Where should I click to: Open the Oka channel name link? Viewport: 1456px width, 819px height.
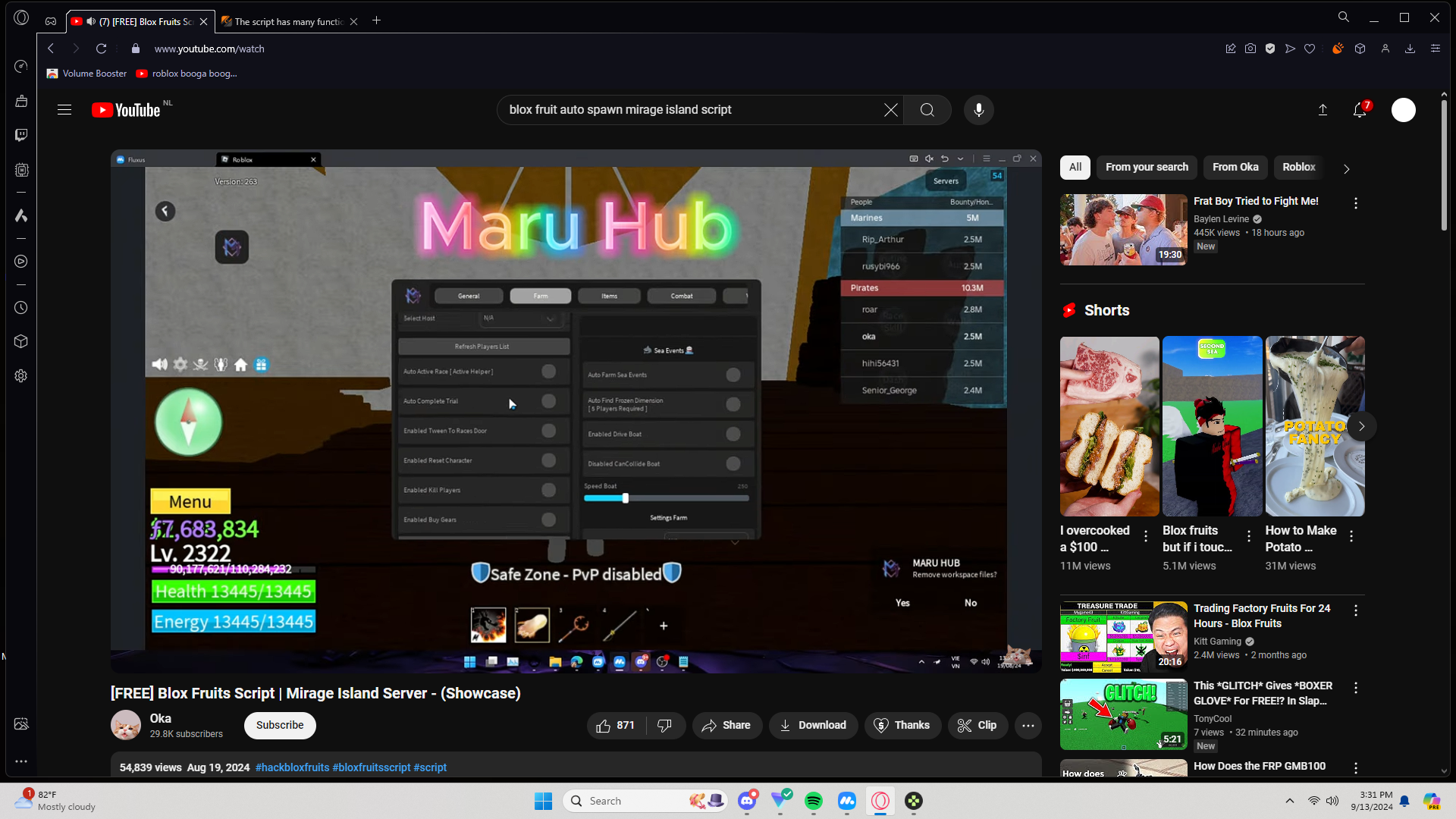pyautogui.click(x=161, y=718)
